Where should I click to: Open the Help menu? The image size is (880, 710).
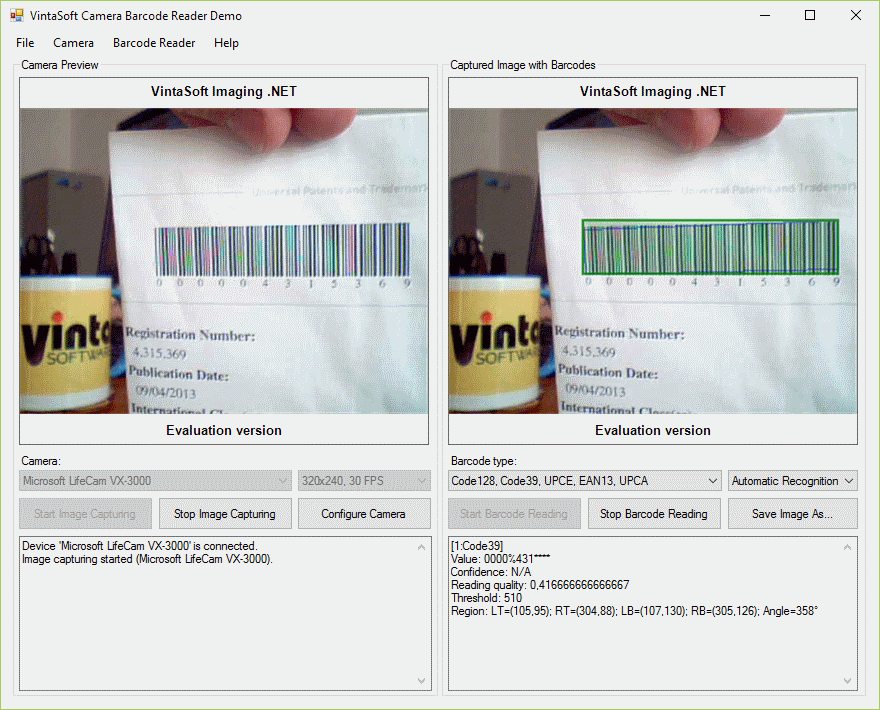[x=226, y=43]
